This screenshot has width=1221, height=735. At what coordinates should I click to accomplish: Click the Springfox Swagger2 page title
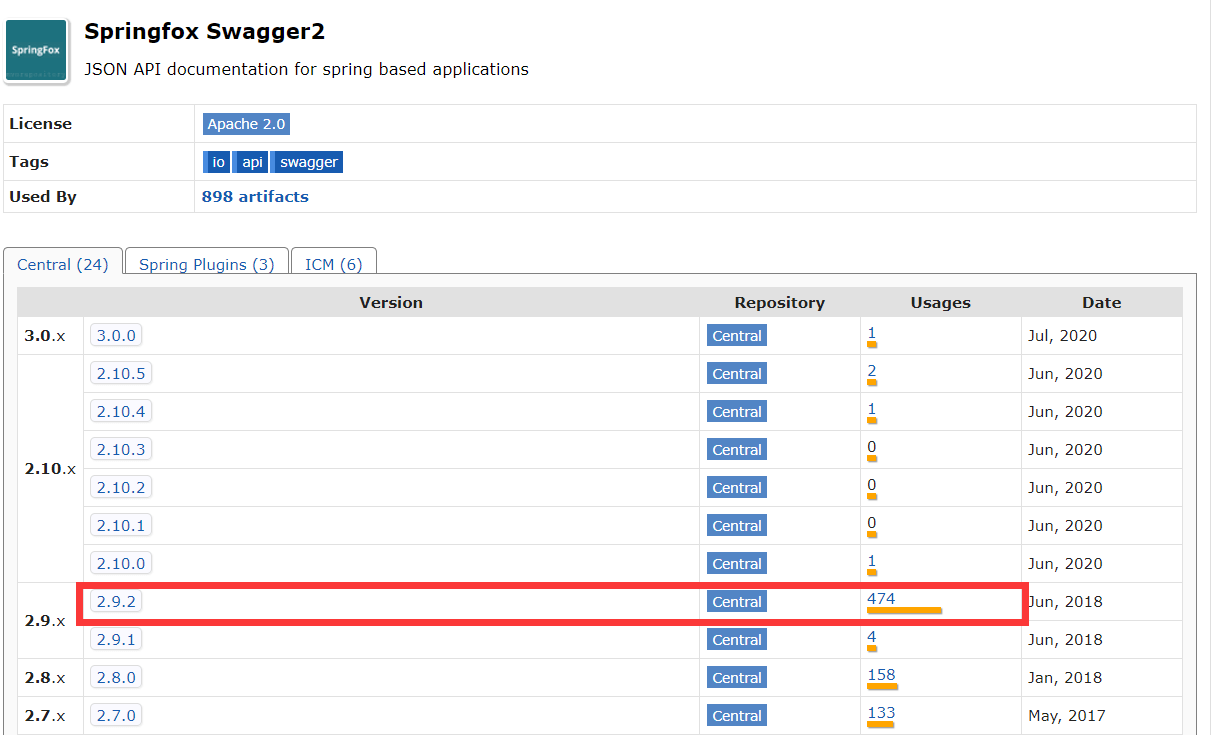coord(205,31)
